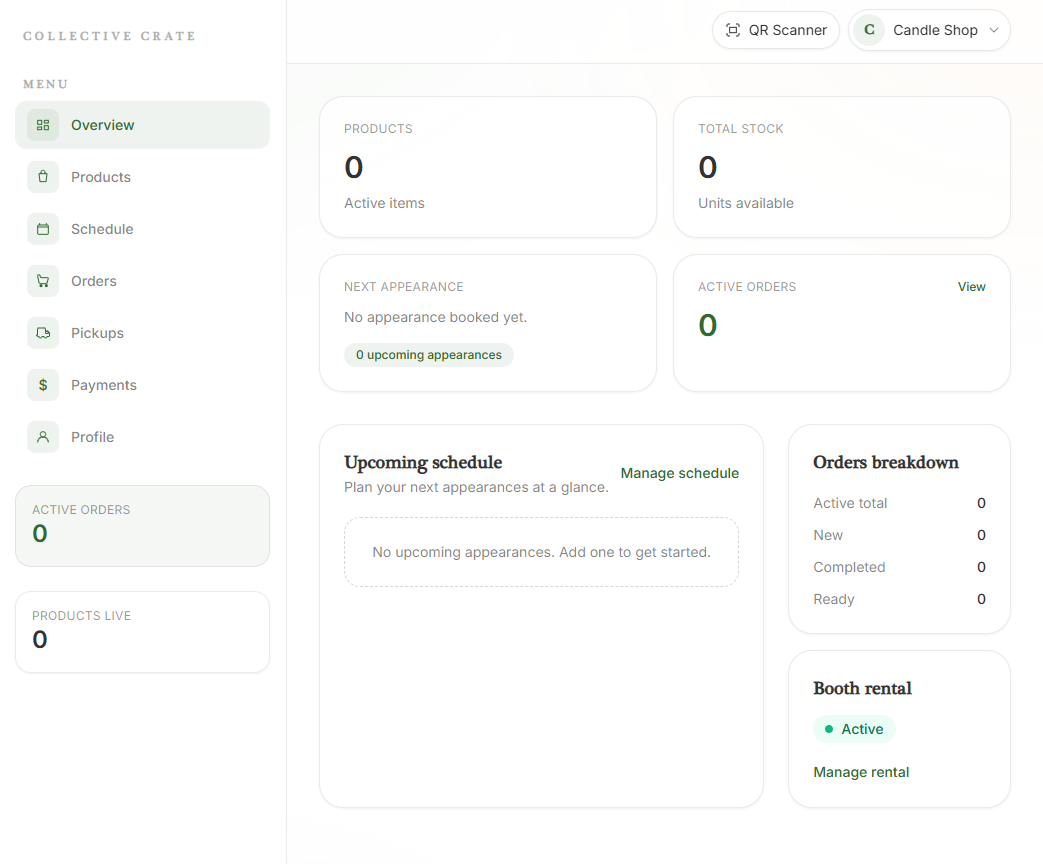This screenshot has width=1043, height=864.
Task: Open Manage schedule
Action: tap(679, 472)
